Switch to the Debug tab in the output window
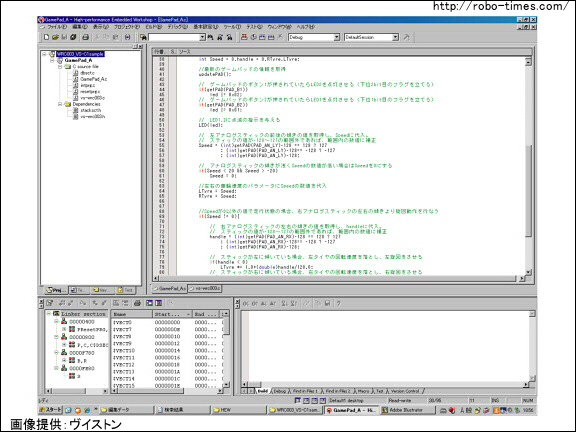Viewport: 576px width, 432px height. tap(280, 391)
